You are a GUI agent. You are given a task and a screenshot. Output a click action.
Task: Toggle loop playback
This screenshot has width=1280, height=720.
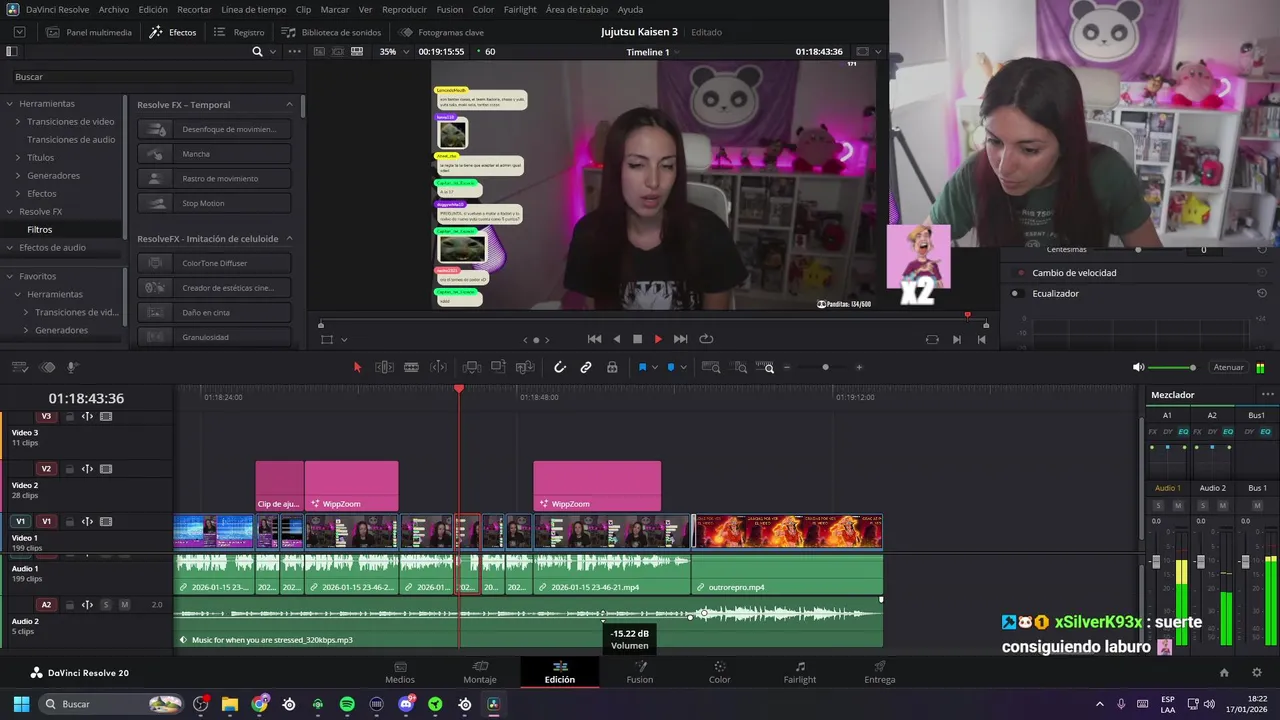click(706, 339)
